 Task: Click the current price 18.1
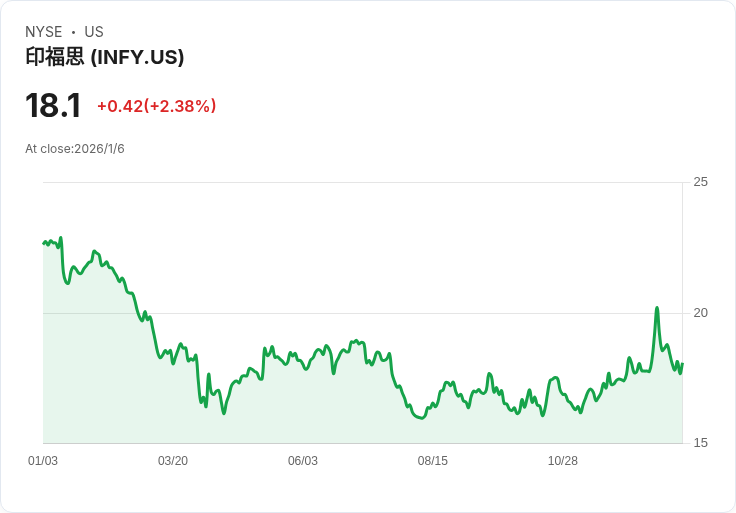[53, 106]
